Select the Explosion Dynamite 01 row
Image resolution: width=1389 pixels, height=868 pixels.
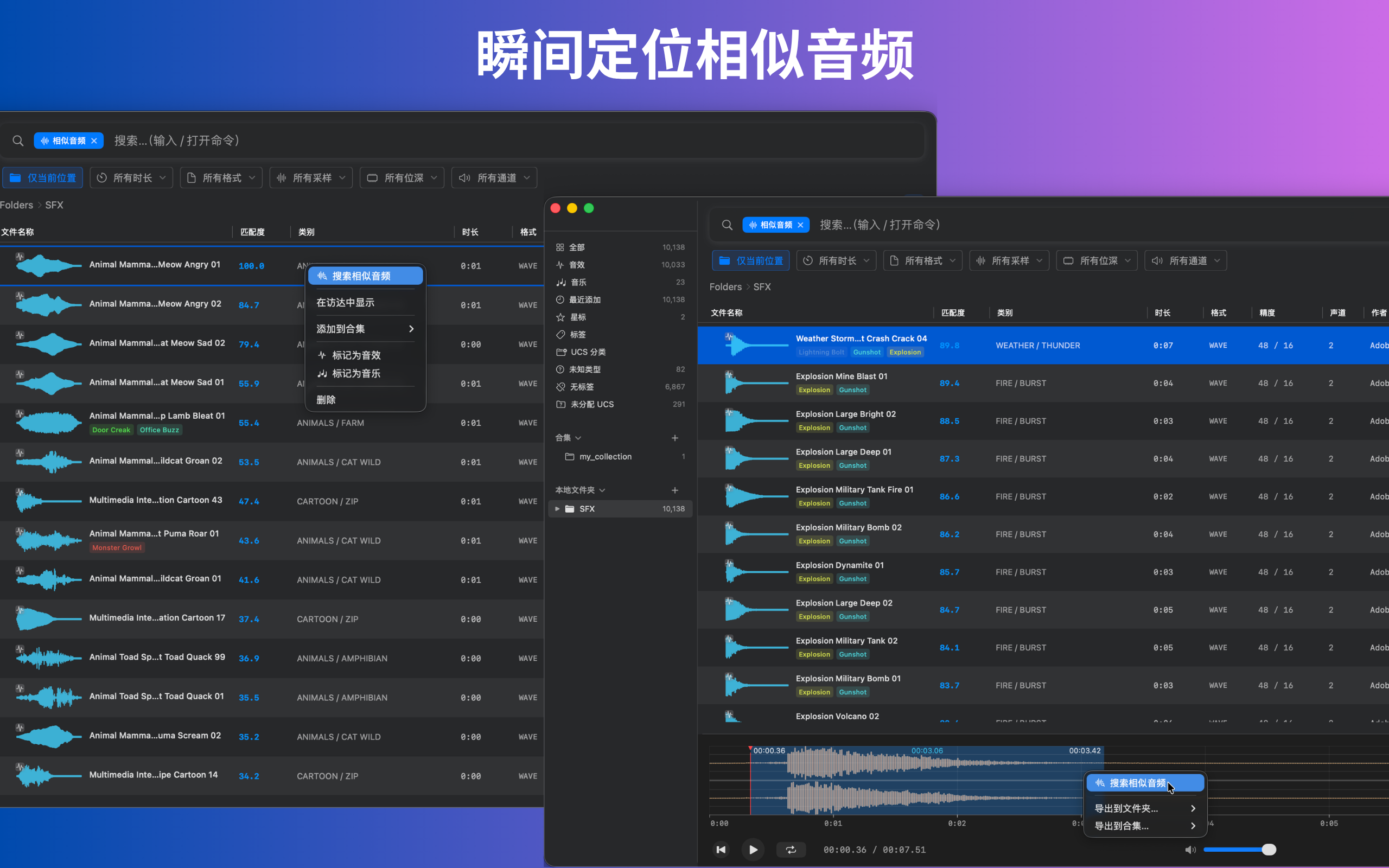pyautogui.click(x=1043, y=572)
